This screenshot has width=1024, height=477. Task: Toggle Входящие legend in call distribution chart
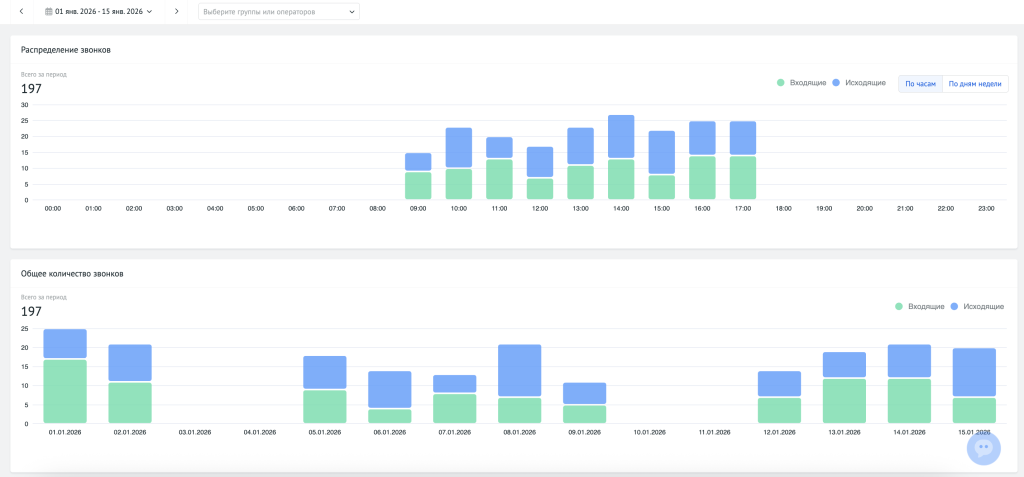(801, 83)
